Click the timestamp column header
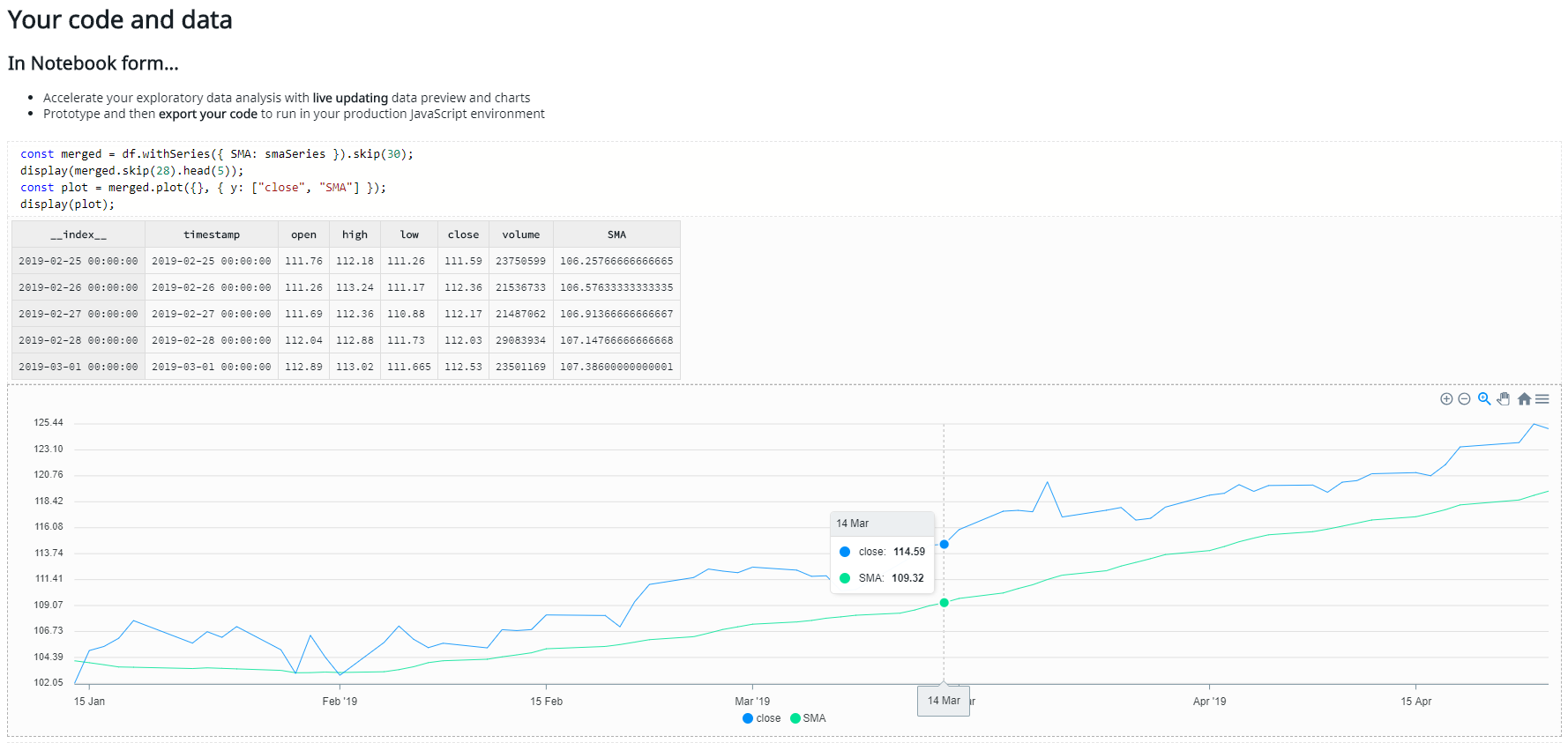This screenshot has height=743, width=1568. tap(212, 234)
